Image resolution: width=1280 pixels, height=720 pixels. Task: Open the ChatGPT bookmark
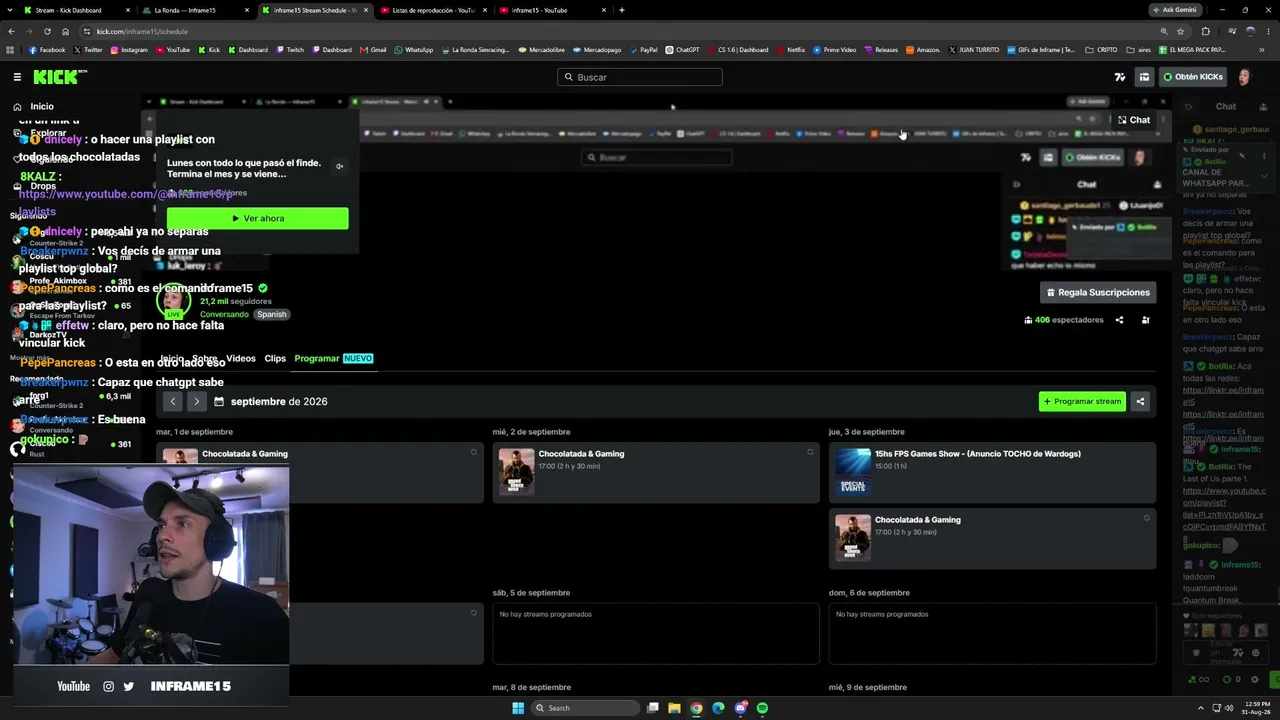click(682, 50)
